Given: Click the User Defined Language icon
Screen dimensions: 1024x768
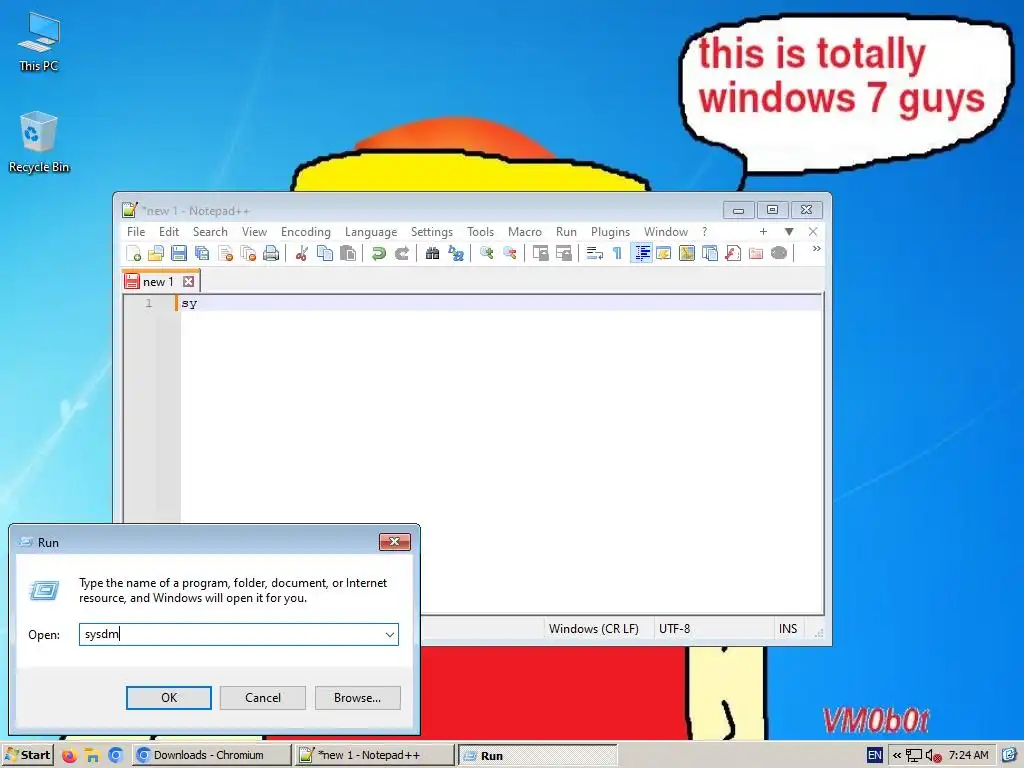Looking at the screenshot, I should point(664,253).
